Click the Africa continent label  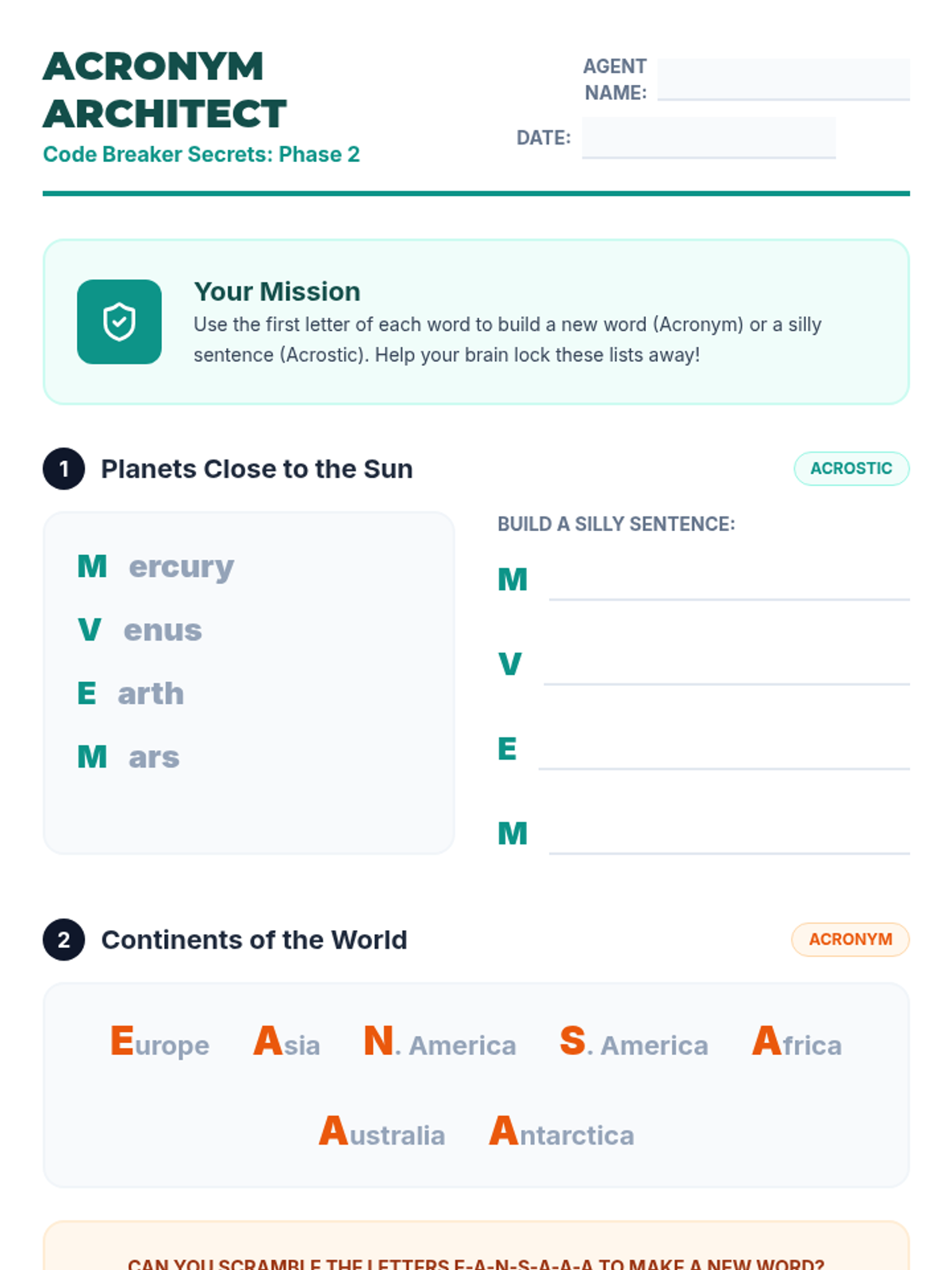point(797,1043)
